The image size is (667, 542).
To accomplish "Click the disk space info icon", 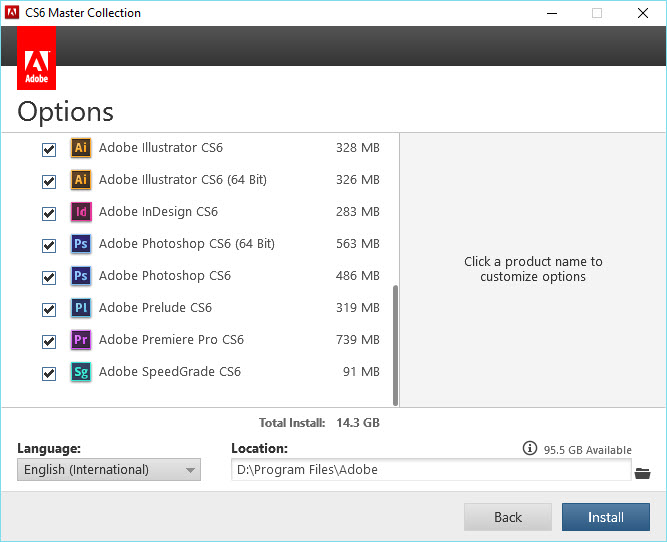I will pyautogui.click(x=530, y=448).
